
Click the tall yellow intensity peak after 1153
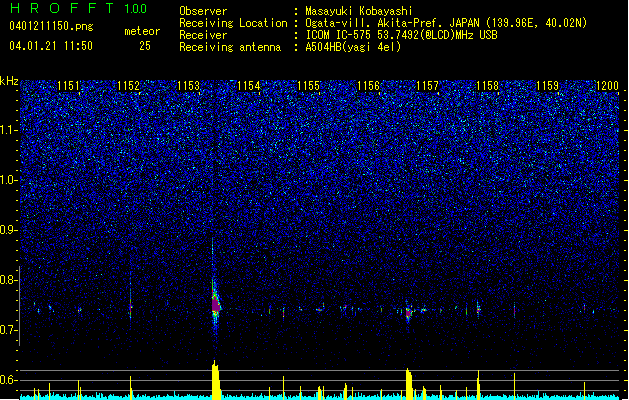[216, 380]
